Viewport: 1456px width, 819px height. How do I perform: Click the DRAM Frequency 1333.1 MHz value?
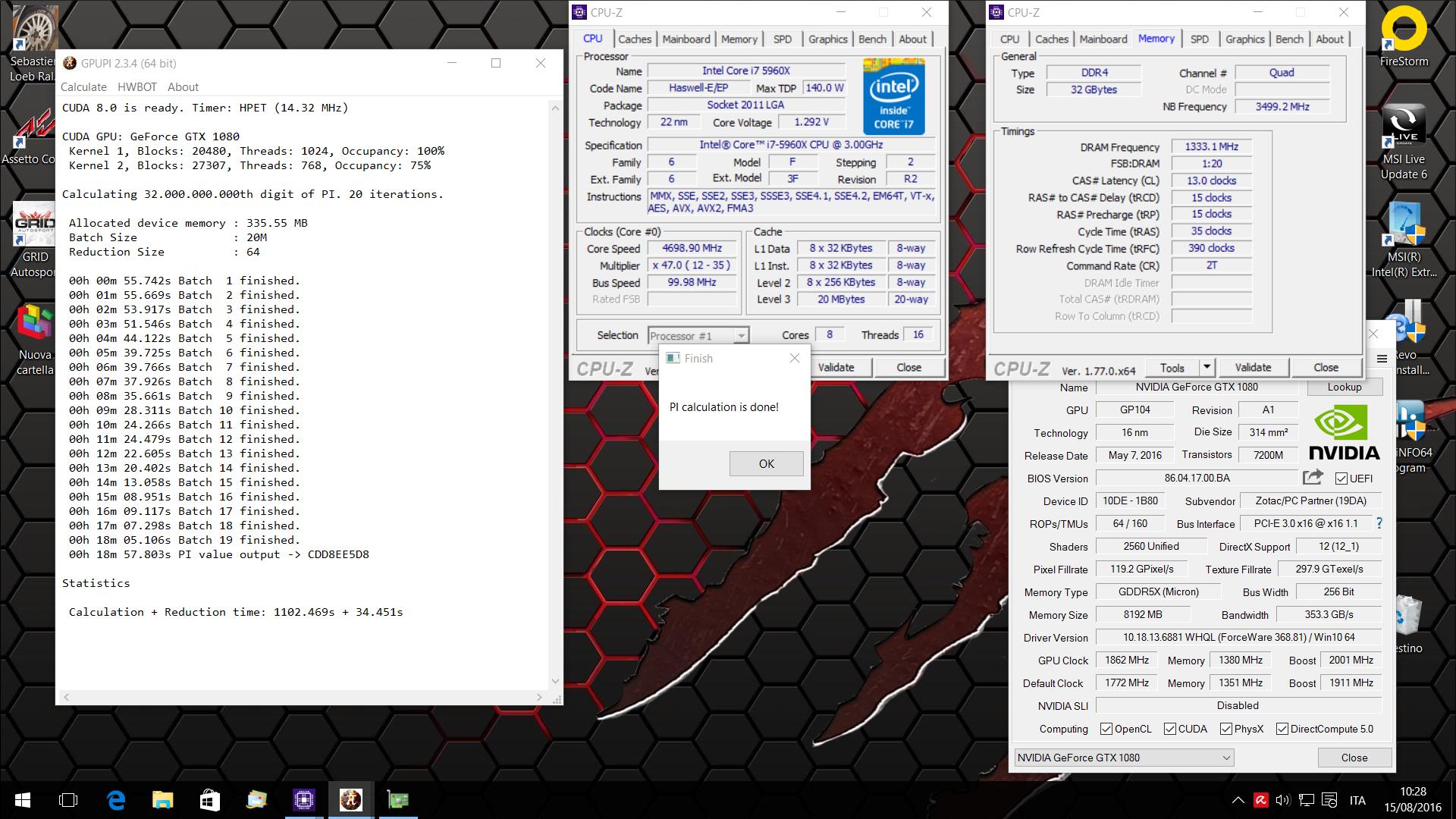tap(1211, 146)
